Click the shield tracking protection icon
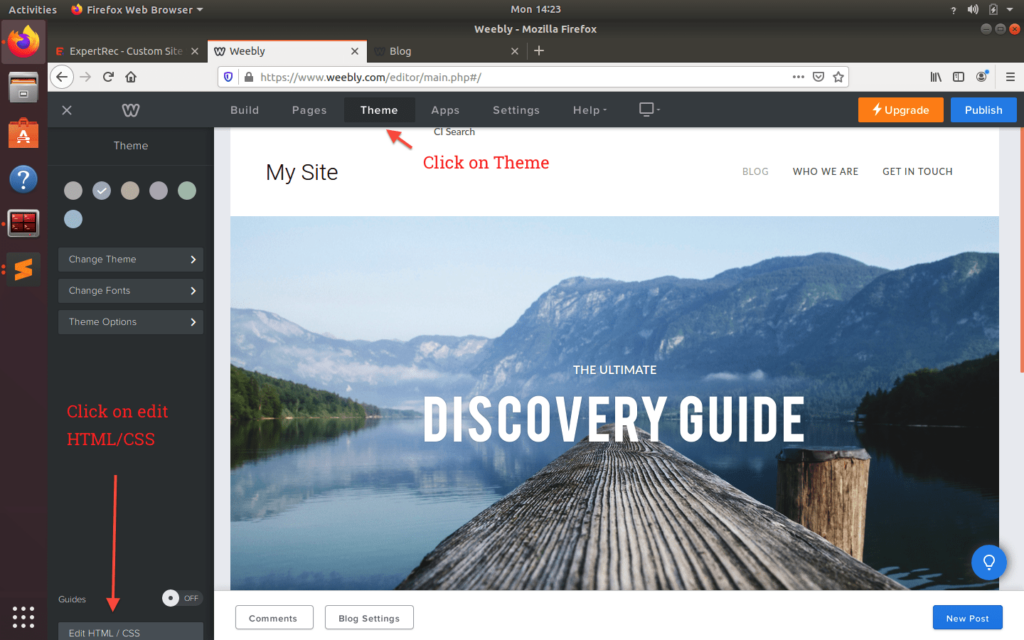1024x640 pixels. coord(228,76)
